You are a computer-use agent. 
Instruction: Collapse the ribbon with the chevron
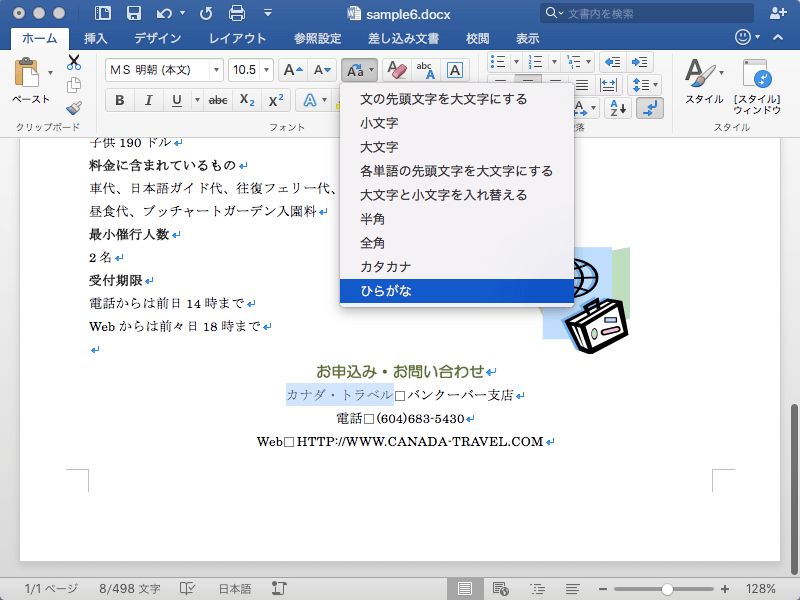click(x=778, y=37)
